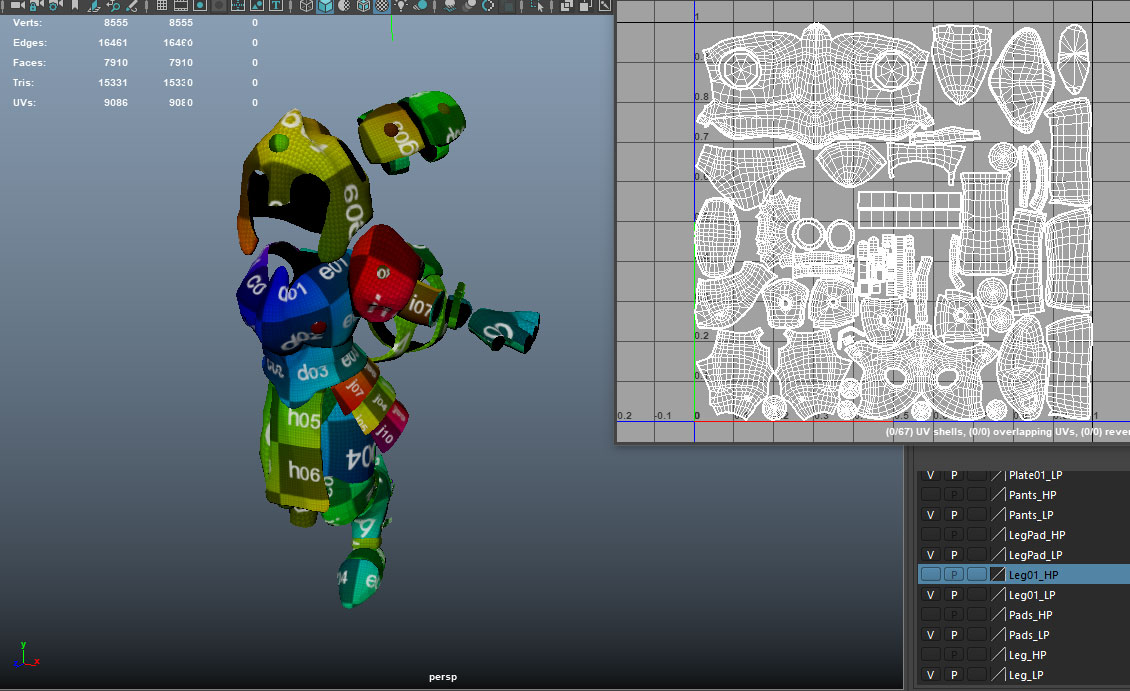Viewport: 1130px width, 691px height.
Task: Click the Tris: heads-up display label
Action: coord(23,82)
